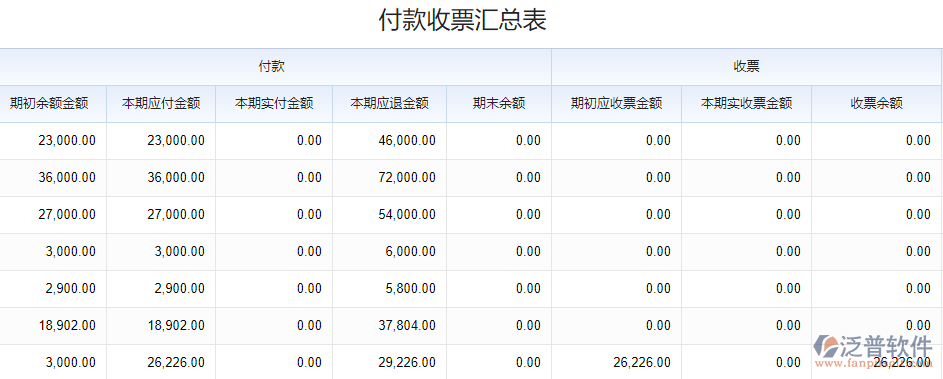943x379 pixels.
Task: Click 期末余额 0.00 in the 46,000.00 row
Action: click(x=528, y=141)
